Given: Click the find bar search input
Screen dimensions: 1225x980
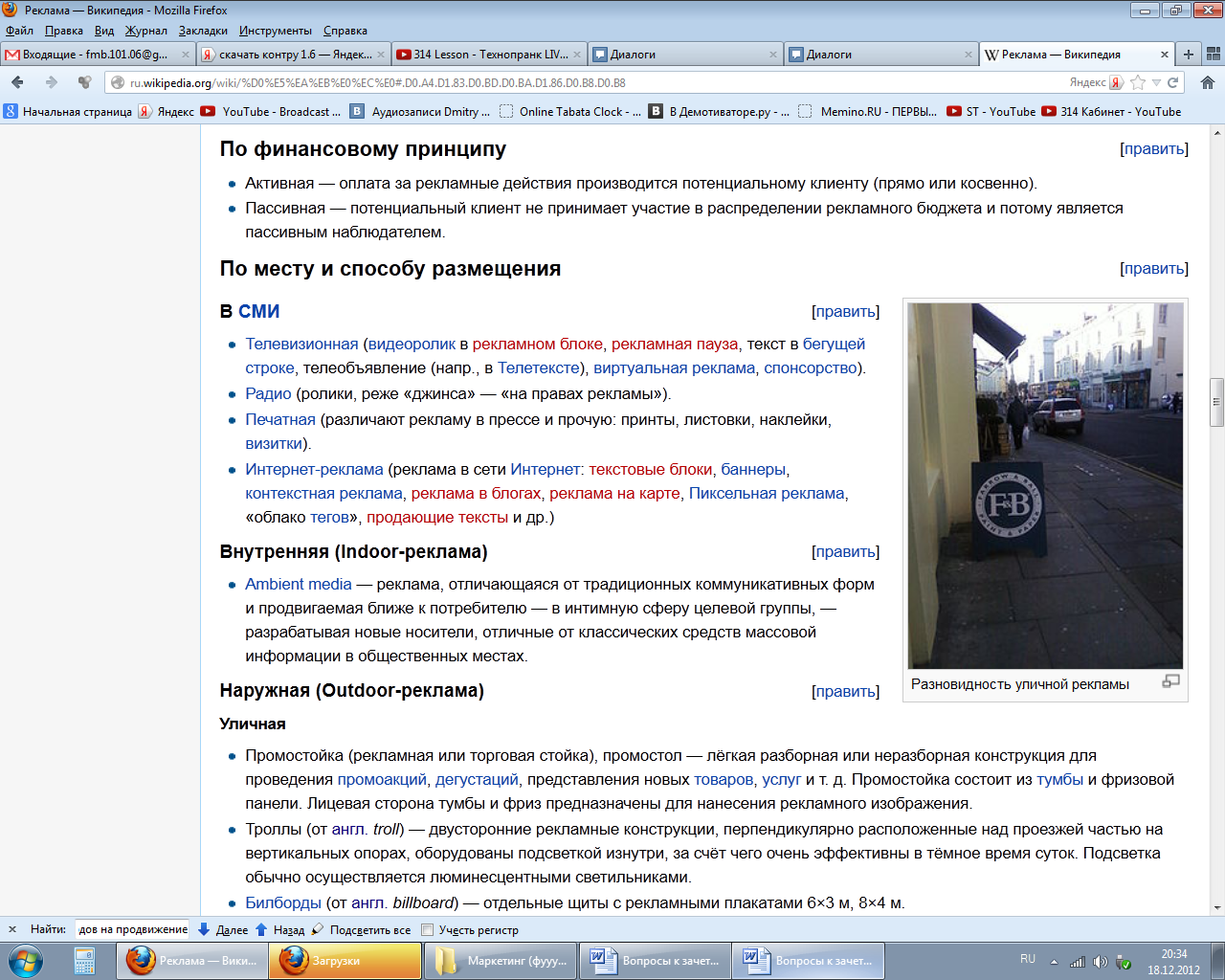Looking at the screenshot, I should 133,929.
